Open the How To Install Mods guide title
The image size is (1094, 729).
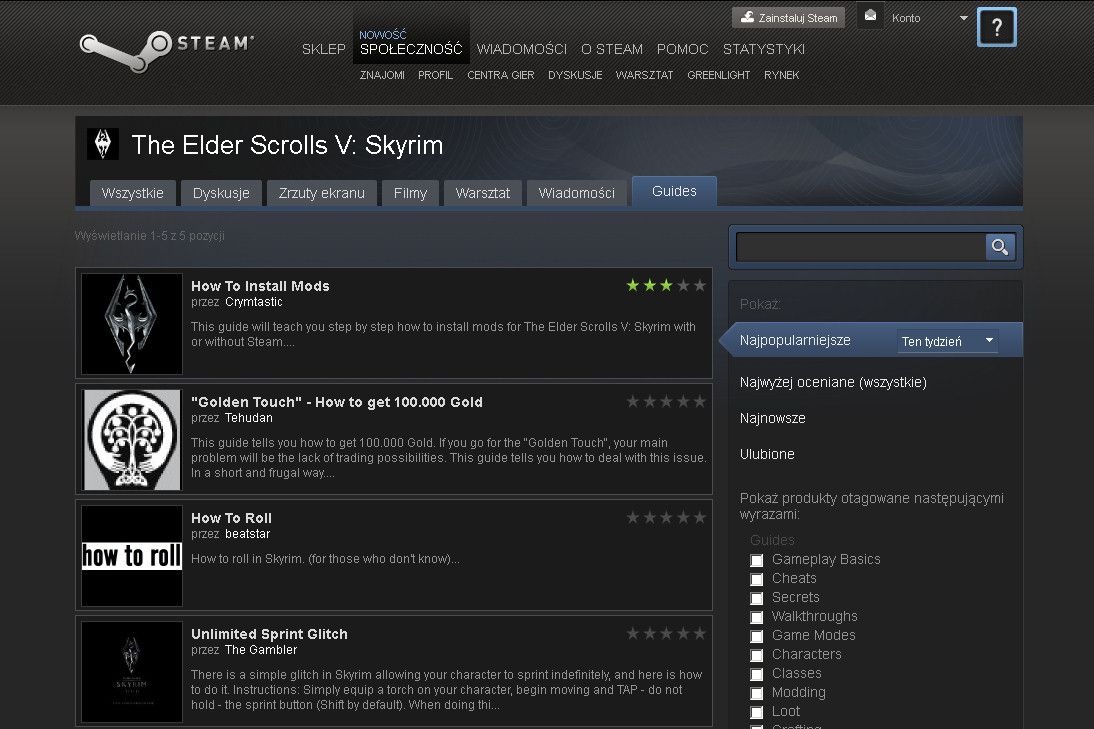(260, 286)
